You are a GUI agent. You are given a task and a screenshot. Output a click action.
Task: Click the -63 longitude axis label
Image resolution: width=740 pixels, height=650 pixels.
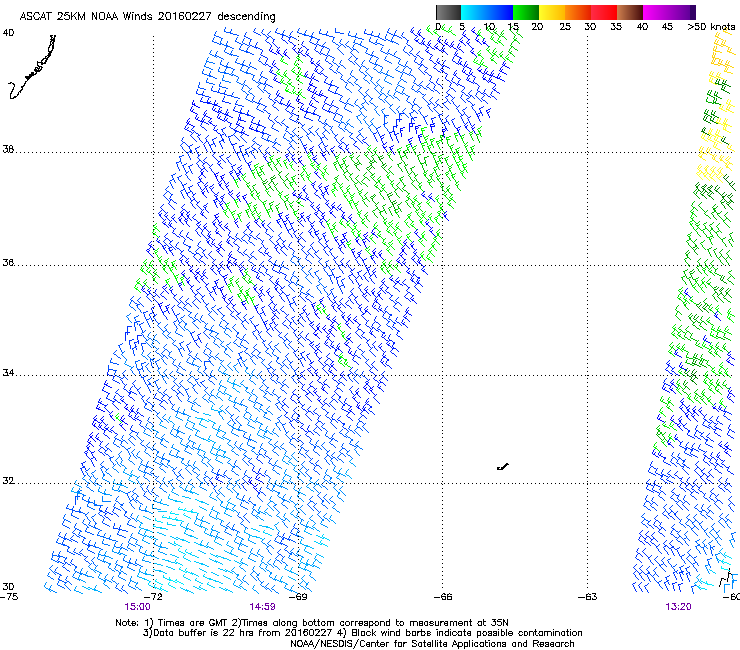[588, 597]
